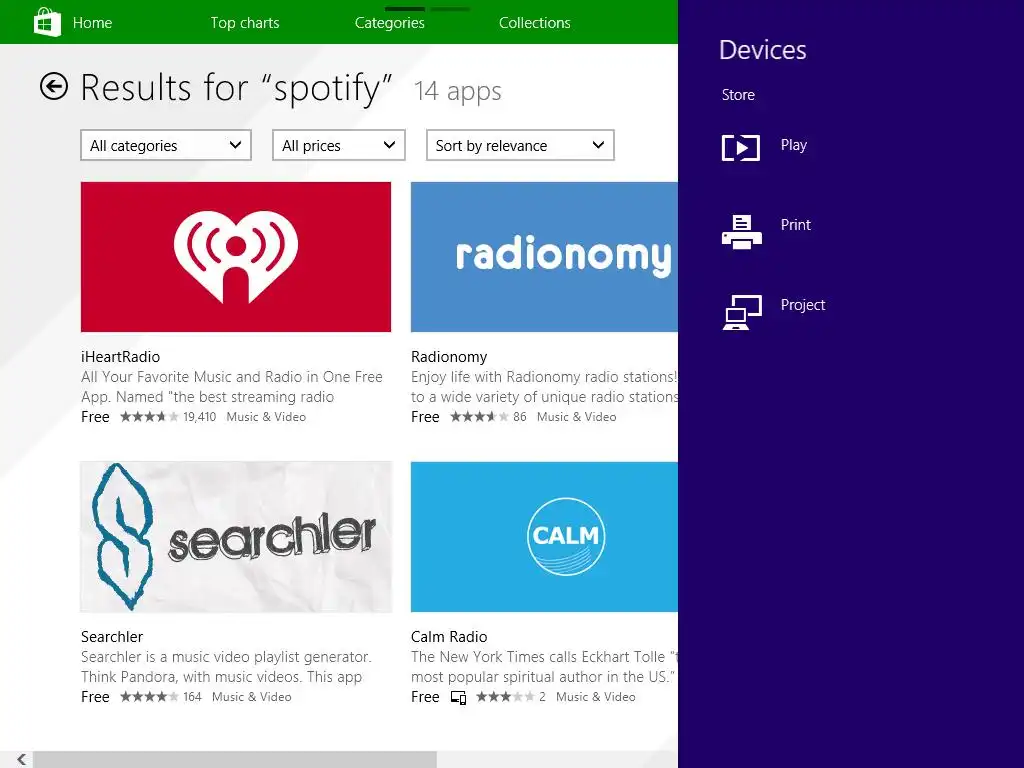Open the Sort by relevance dropdown

[520, 145]
